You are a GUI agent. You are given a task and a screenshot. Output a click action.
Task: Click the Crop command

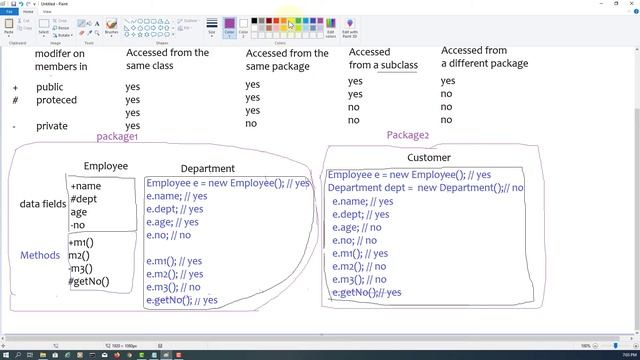[60, 20]
